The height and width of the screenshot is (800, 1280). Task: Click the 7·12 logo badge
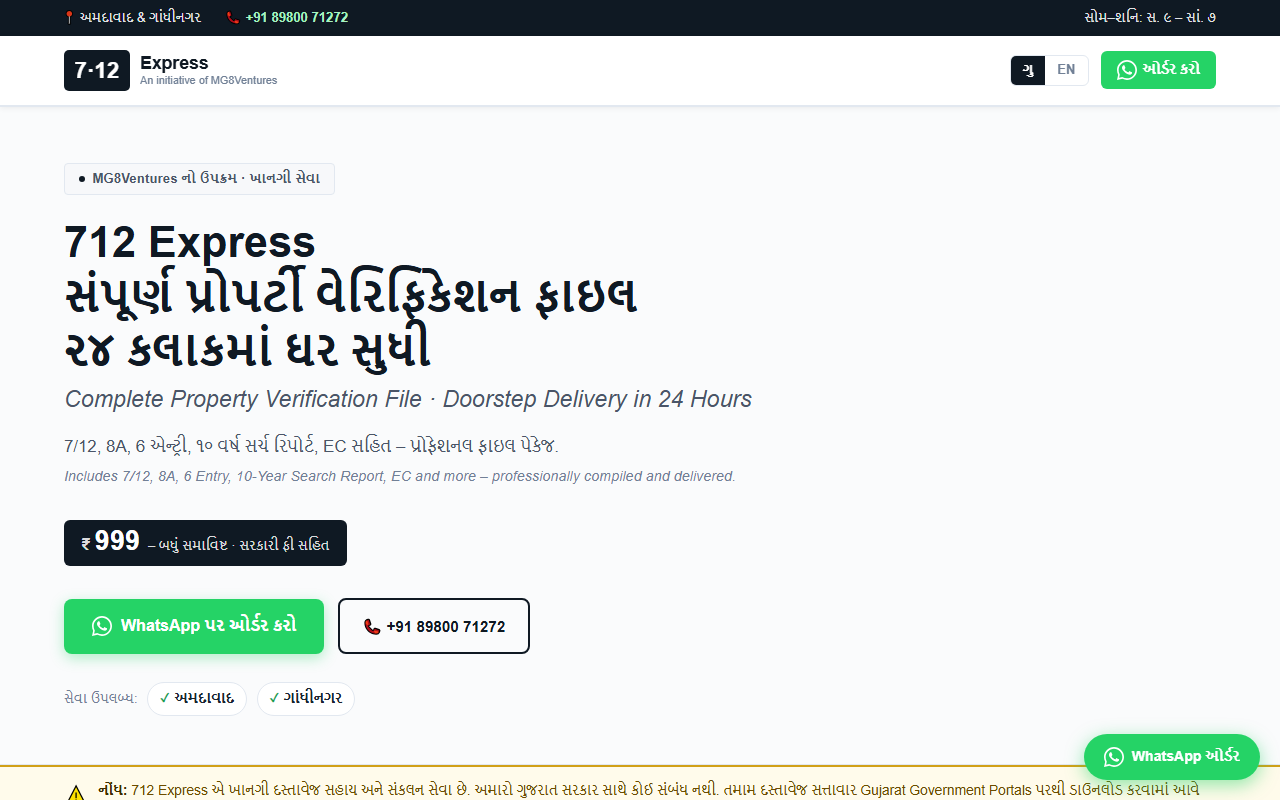[x=97, y=70]
